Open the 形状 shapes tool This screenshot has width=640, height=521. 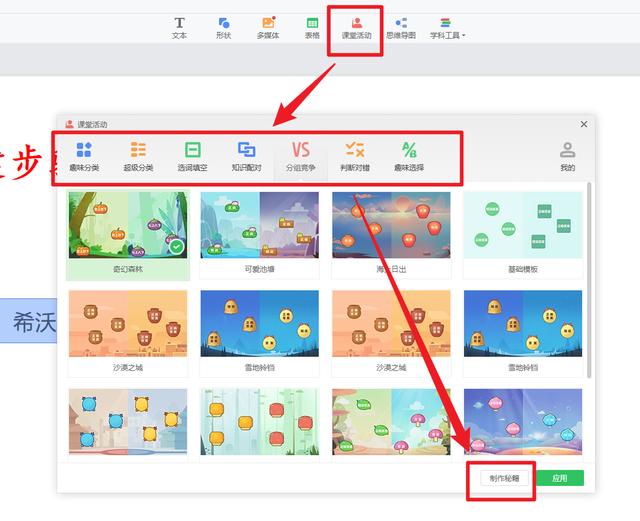(x=224, y=28)
